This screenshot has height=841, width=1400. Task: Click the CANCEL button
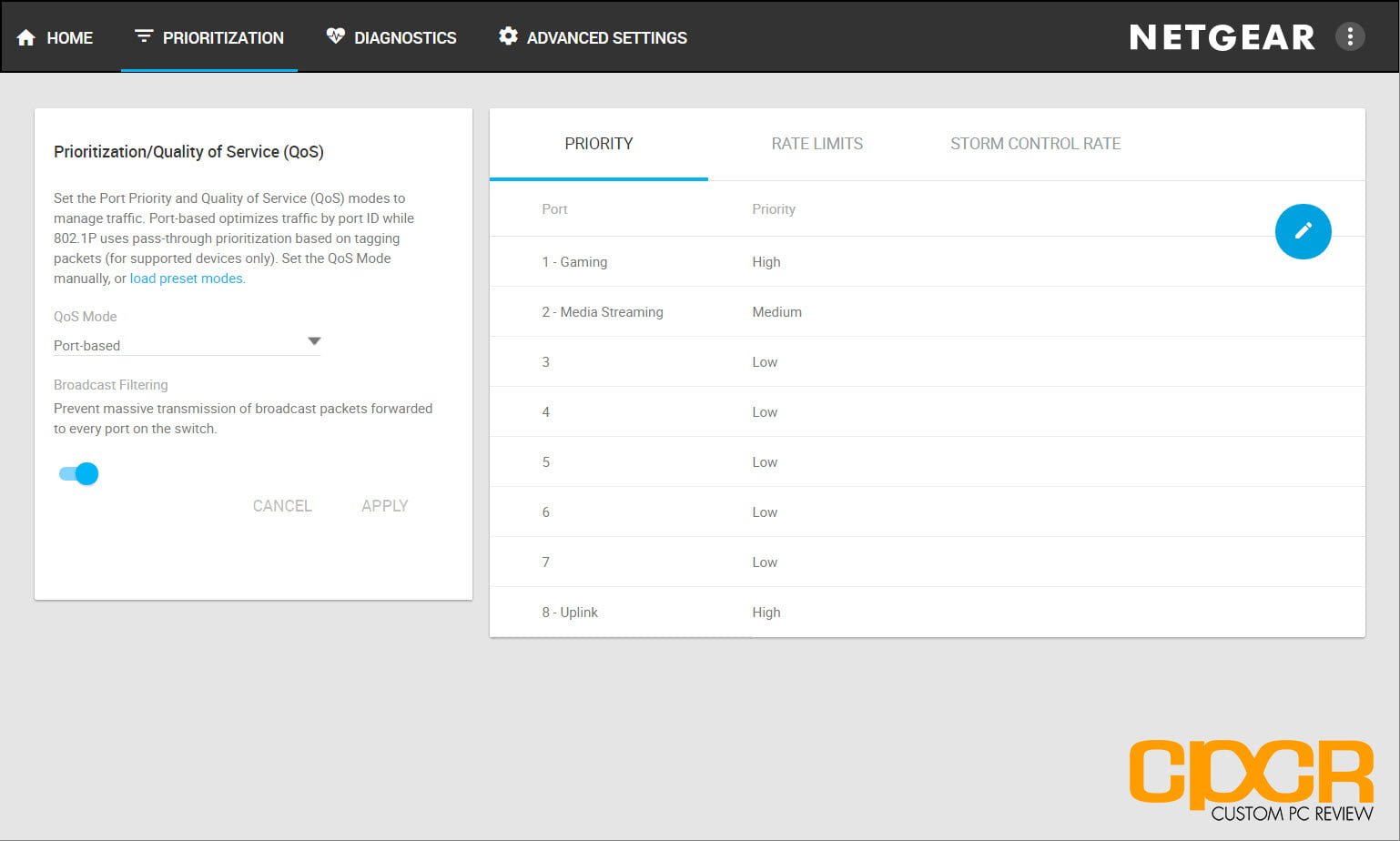tap(282, 506)
